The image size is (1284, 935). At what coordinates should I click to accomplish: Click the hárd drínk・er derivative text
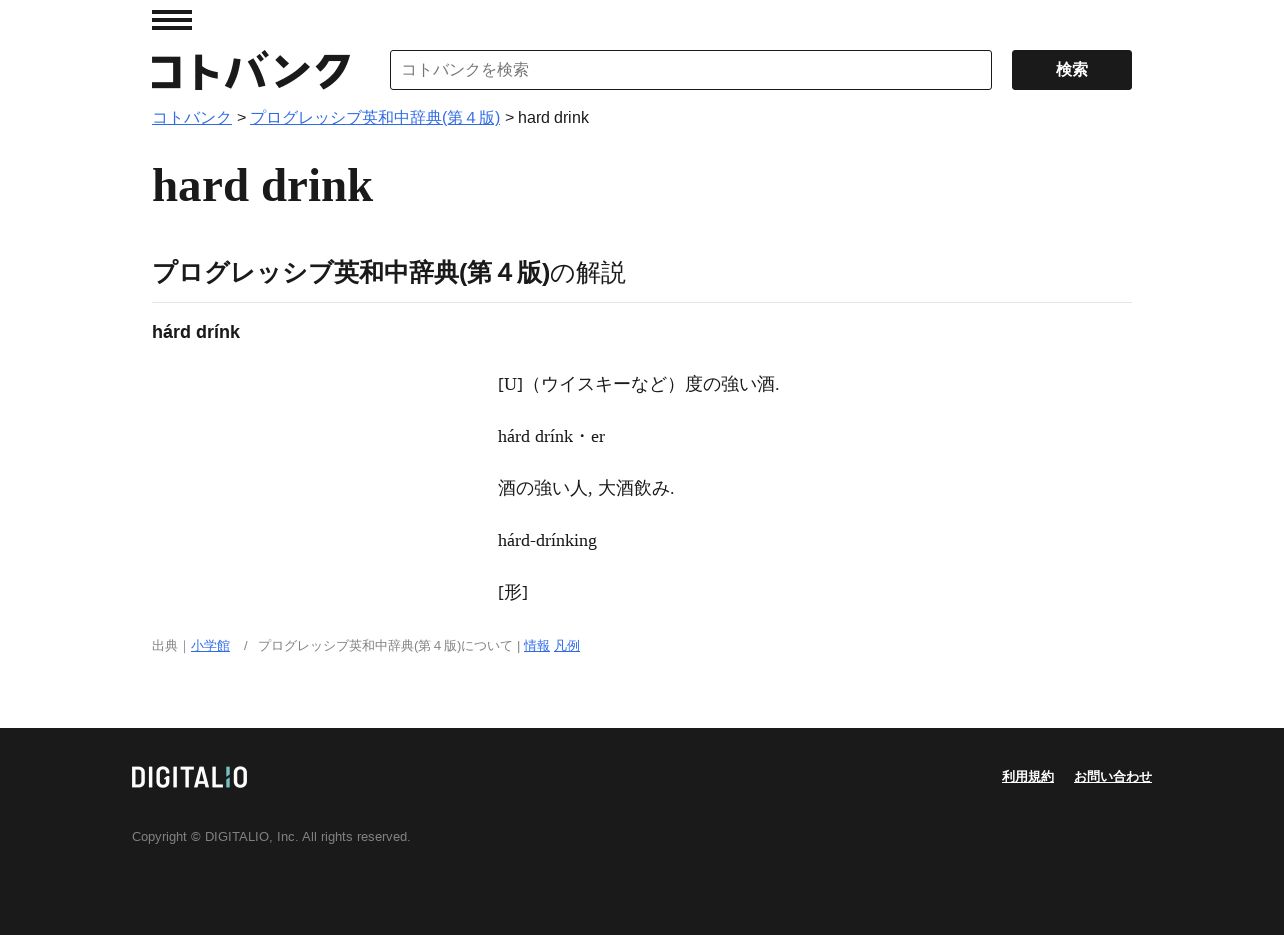click(x=551, y=436)
